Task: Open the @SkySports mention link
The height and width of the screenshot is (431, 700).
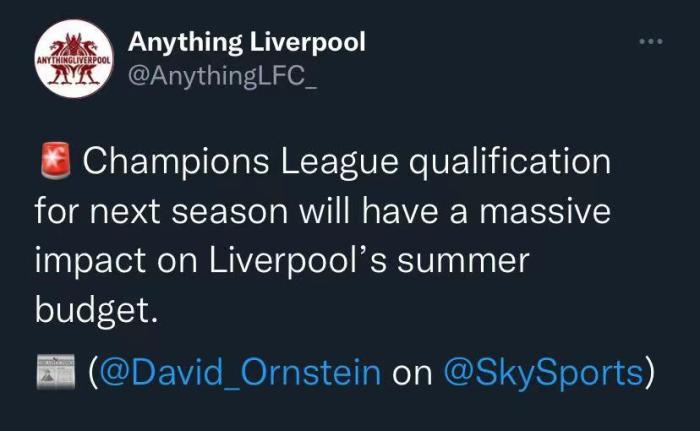Action: [540, 373]
